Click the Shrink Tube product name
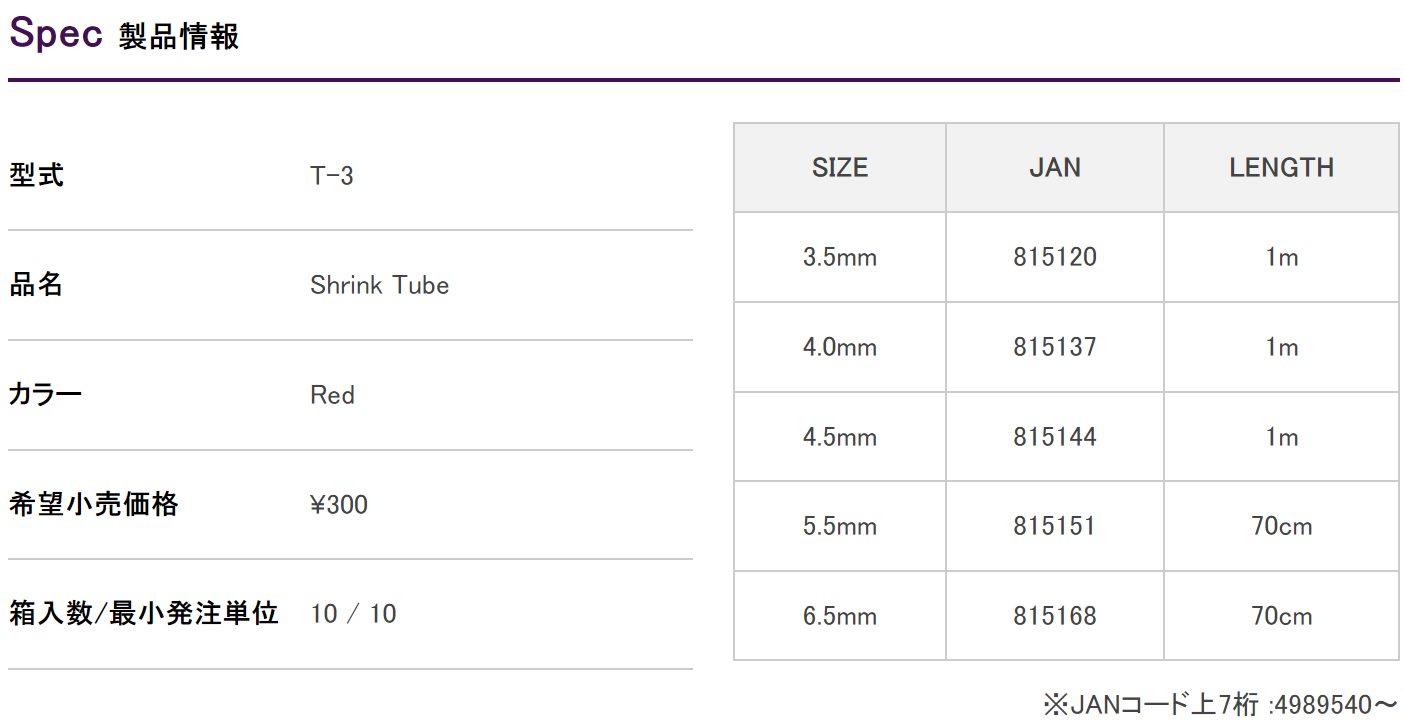Viewport: 1404px width, 726px height. (380, 285)
